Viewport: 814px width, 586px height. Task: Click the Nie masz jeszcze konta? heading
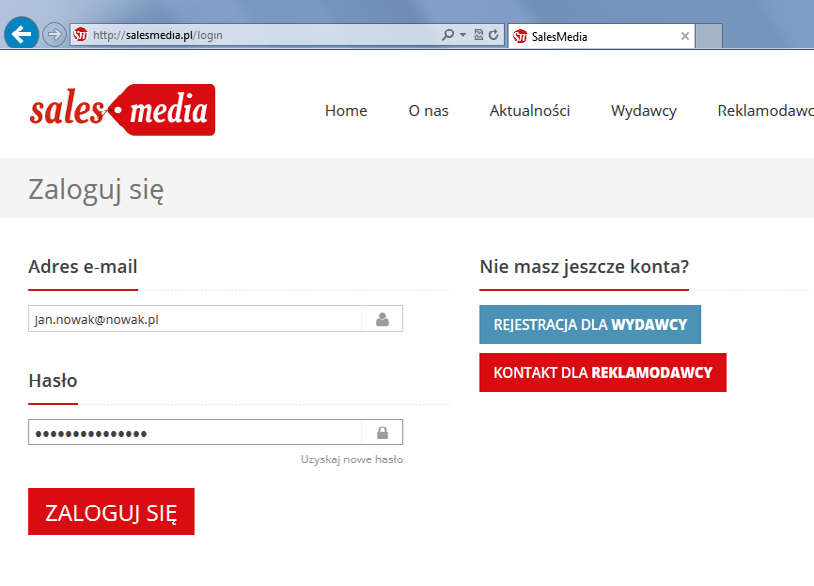pyautogui.click(x=584, y=267)
